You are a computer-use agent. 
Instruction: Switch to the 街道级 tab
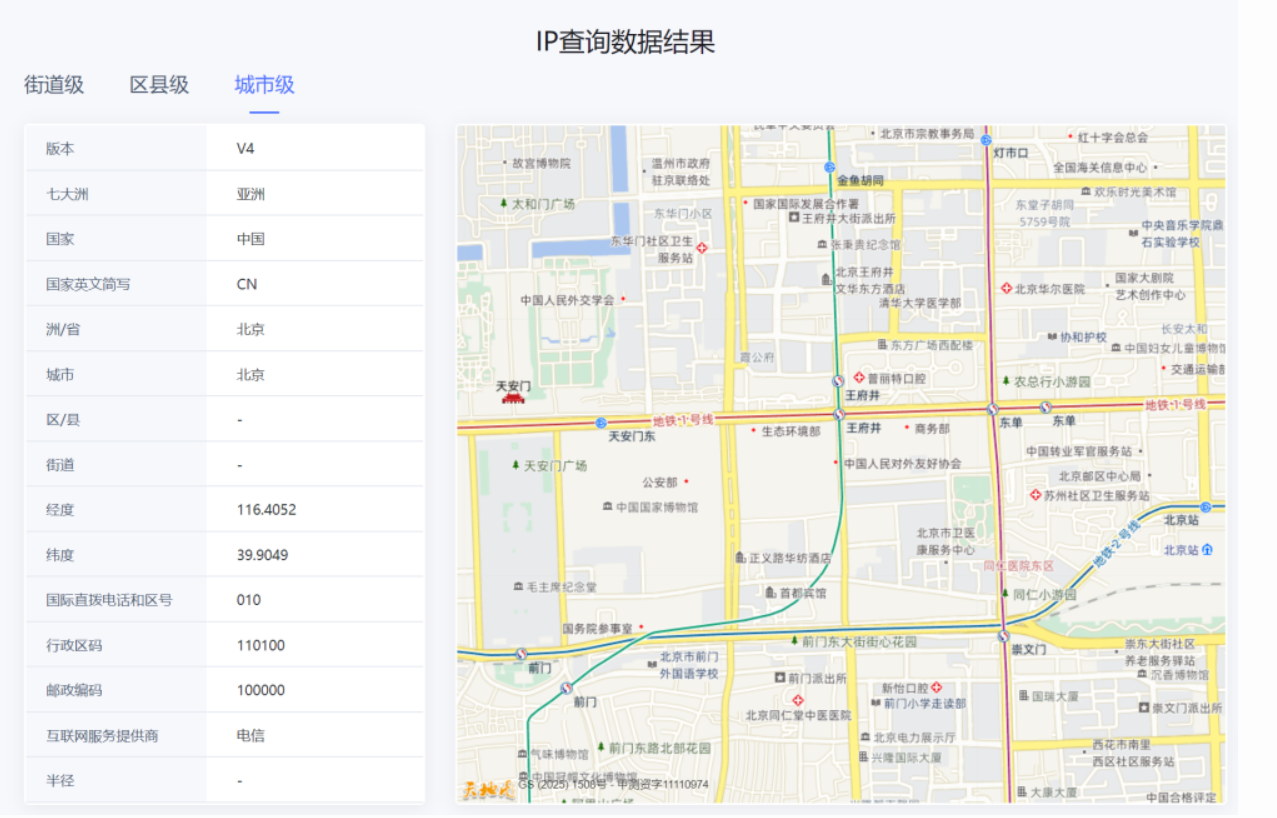pyautogui.click(x=54, y=85)
